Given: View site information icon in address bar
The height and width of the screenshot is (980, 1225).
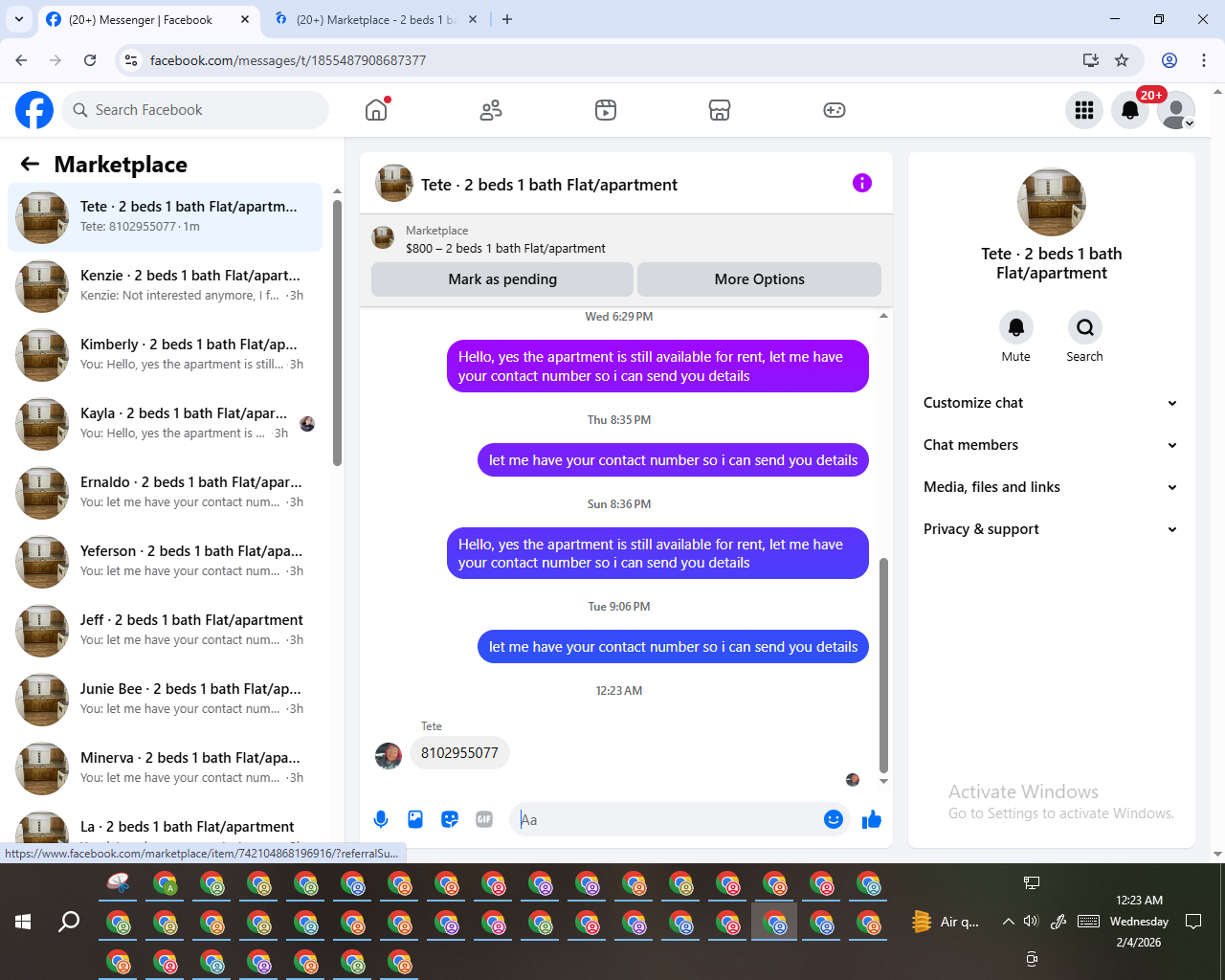Looking at the screenshot, I should click(132, 60).
